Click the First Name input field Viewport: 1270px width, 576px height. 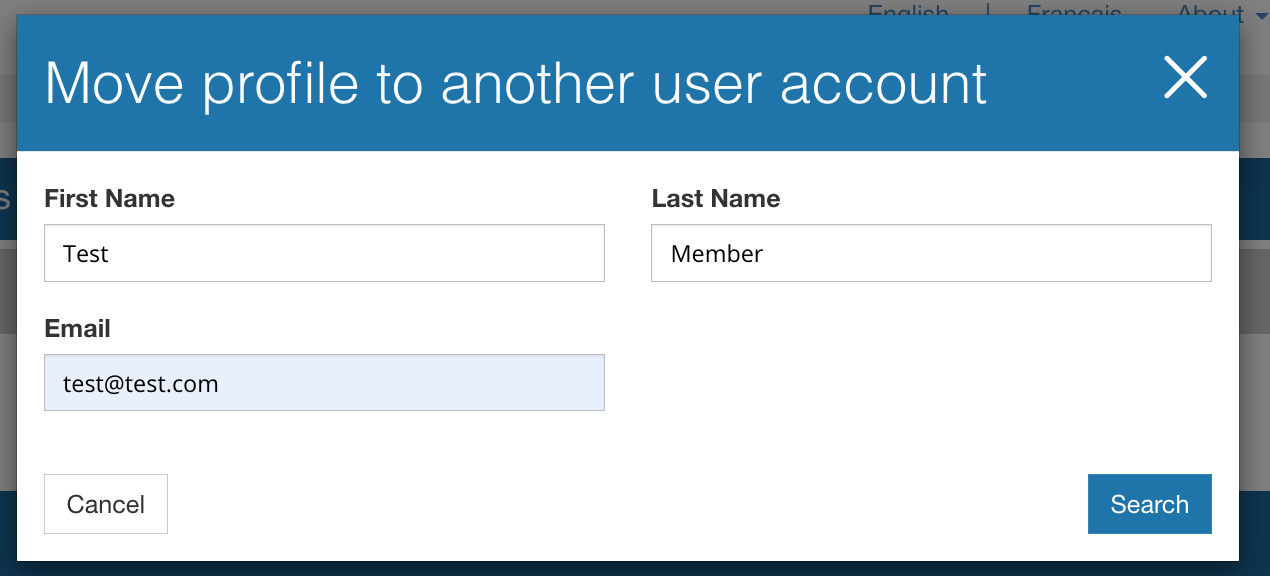tap(324, 253)
